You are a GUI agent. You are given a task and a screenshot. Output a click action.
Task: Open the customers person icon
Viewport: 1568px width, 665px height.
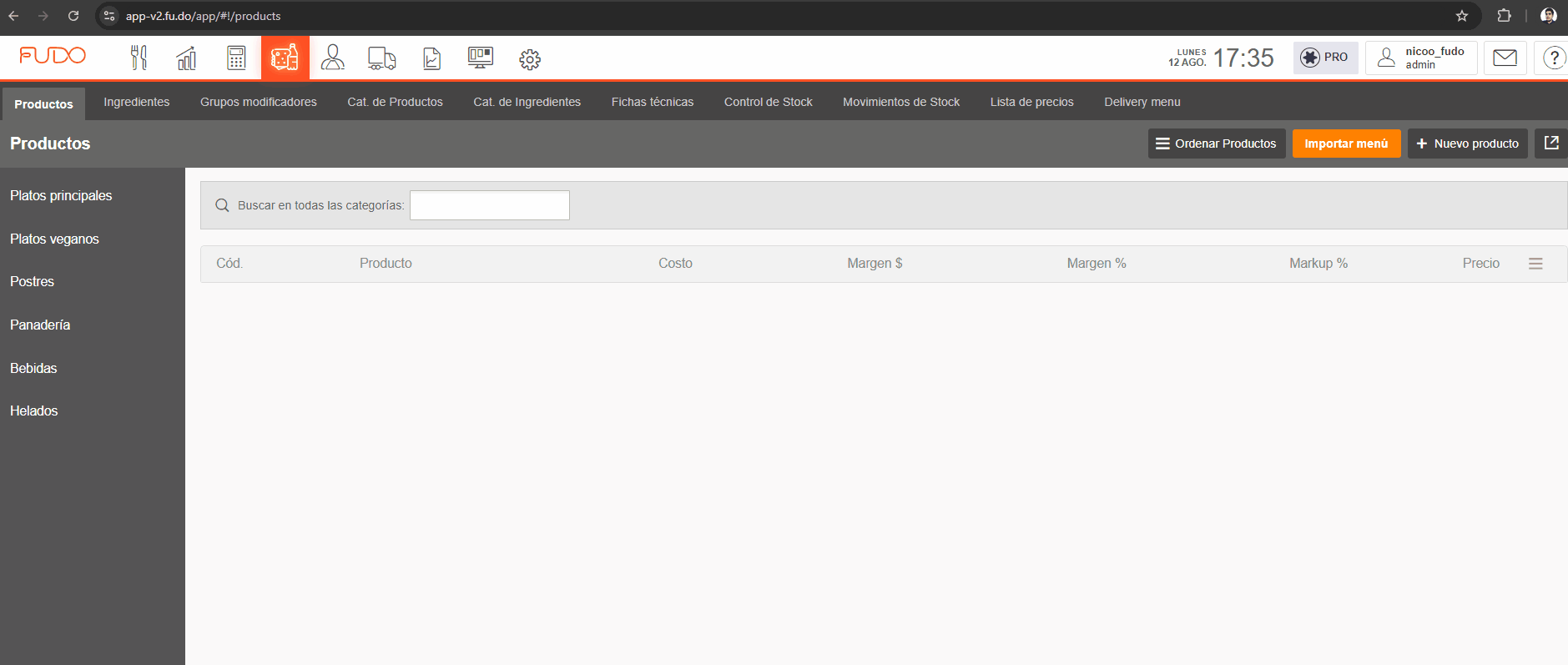[333, 58]
